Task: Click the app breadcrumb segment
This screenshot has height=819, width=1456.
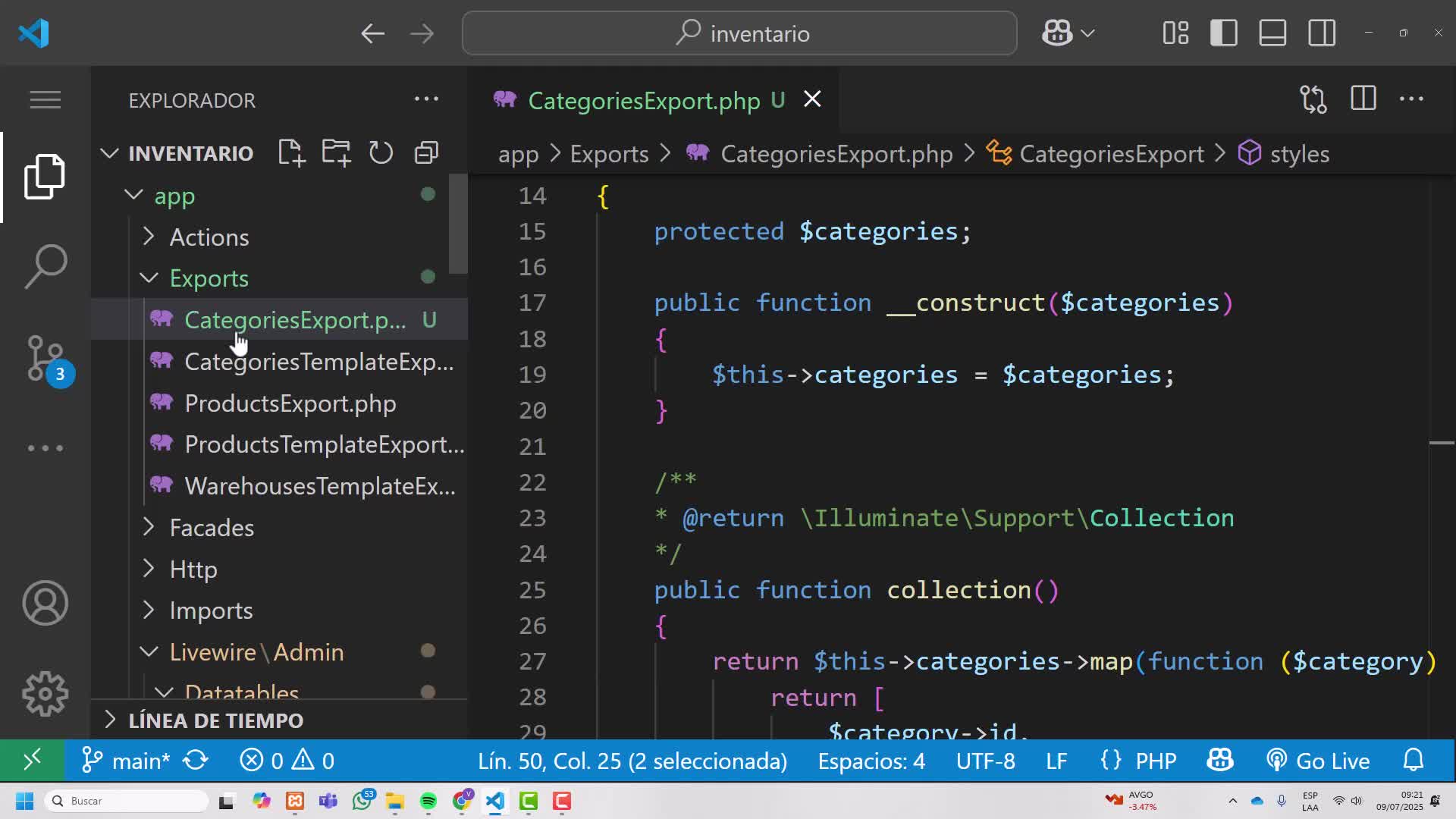Action: pyautogui.click(x=518, y=154)
